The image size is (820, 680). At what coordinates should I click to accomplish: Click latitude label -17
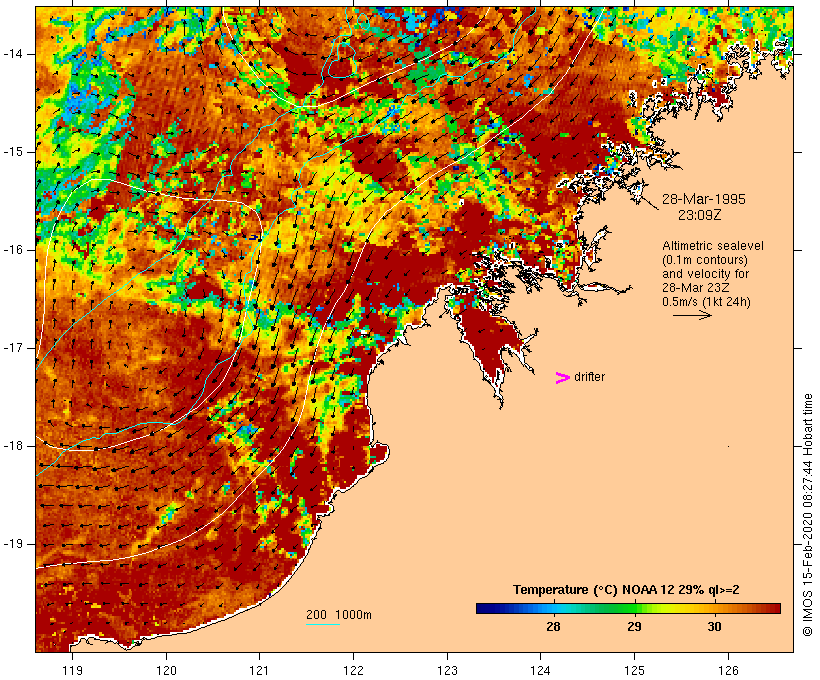point(13,348)
